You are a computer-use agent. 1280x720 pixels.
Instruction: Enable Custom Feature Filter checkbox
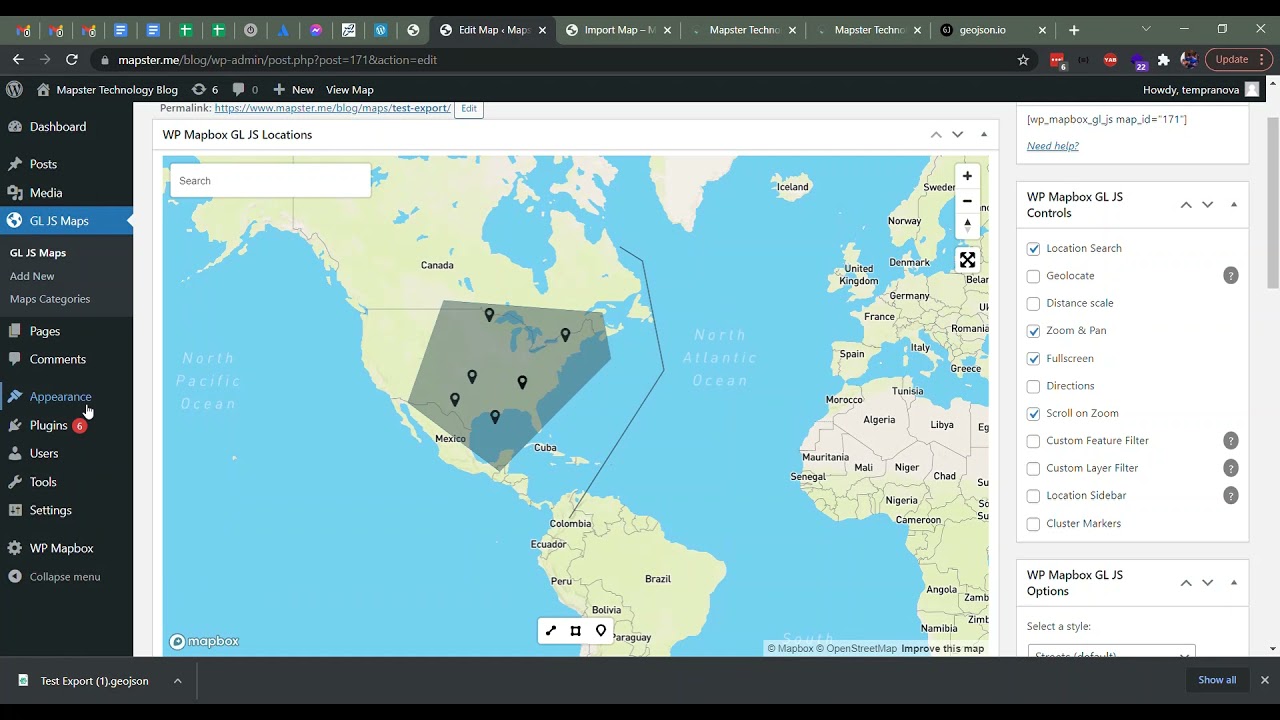(x=1033, y=441)
